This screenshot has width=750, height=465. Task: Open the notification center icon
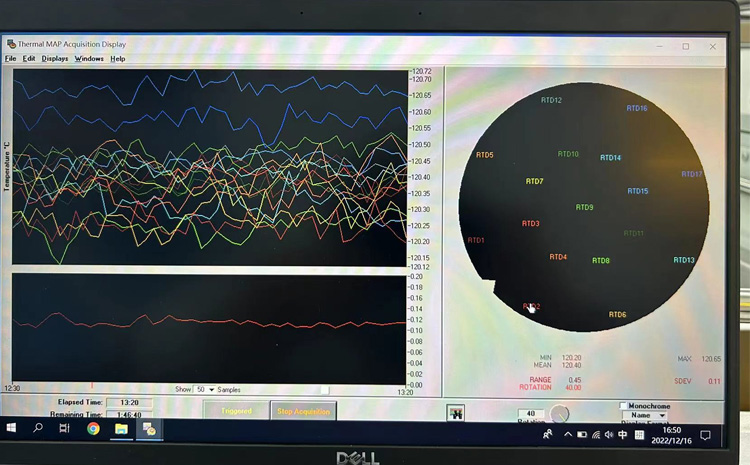point(705,435)
